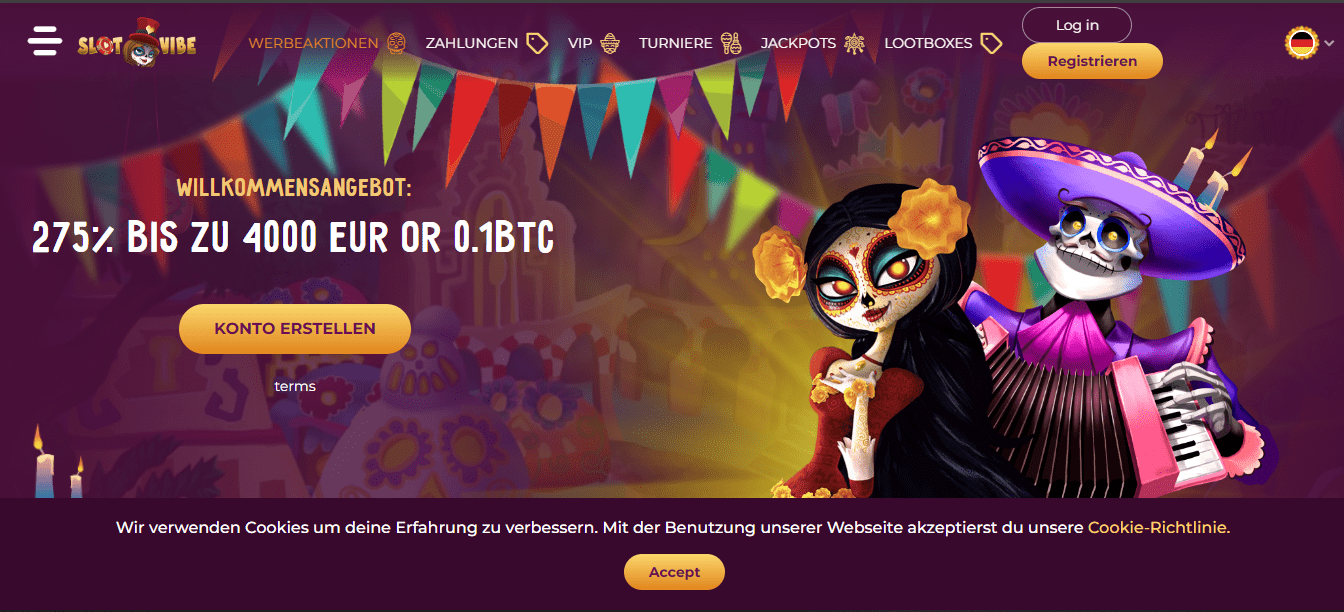1344x612 pixels.
Task: Click the Konto erstellen button
Action: pyautogui.click(x=295, y=328)
